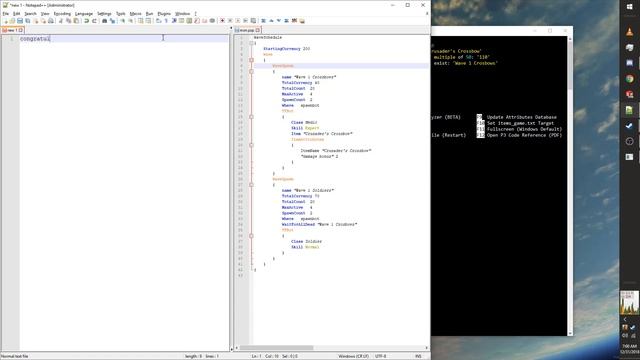Click Fullscreen (Windows Default) in console window
Viewport: 640px width, 360px height.
(x=524, y=129)
